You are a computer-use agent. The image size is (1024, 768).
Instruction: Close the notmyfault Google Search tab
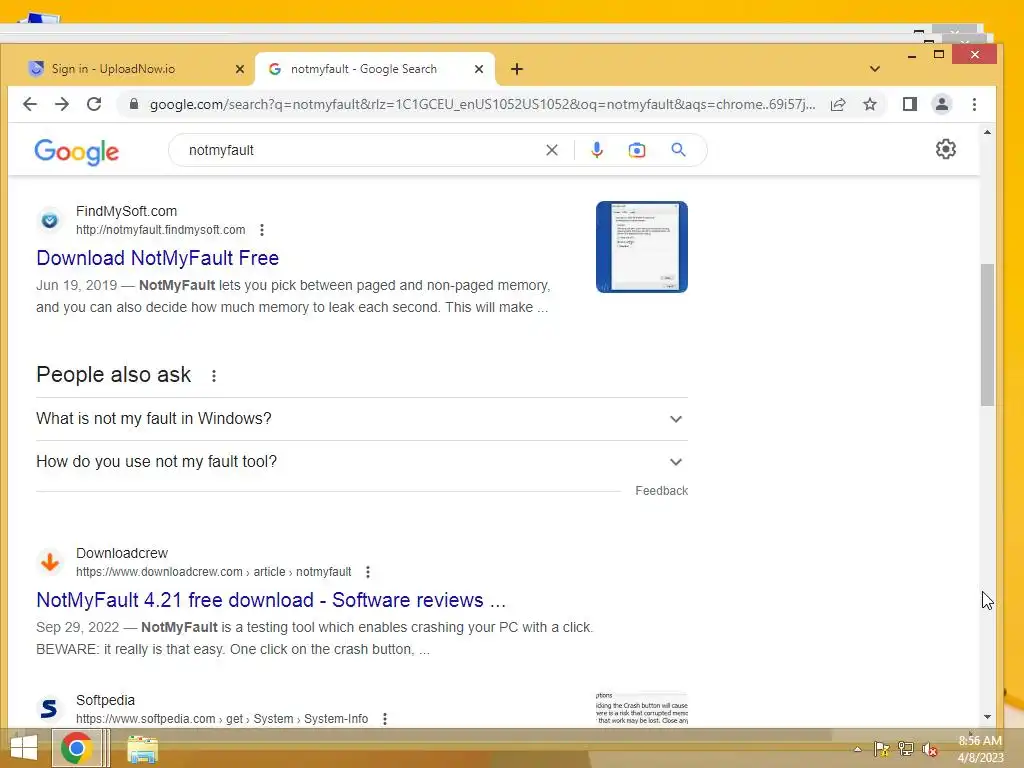(x=479, y=69)
